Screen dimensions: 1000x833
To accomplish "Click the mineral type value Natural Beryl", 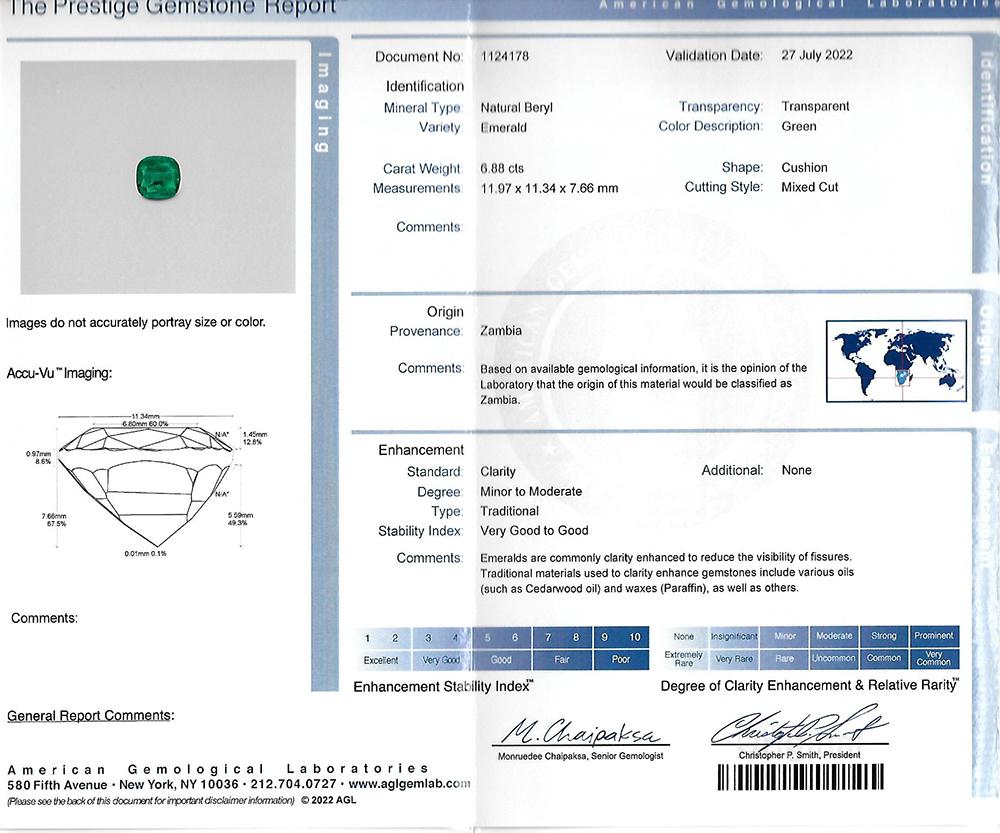I will (x=517, y=107).
